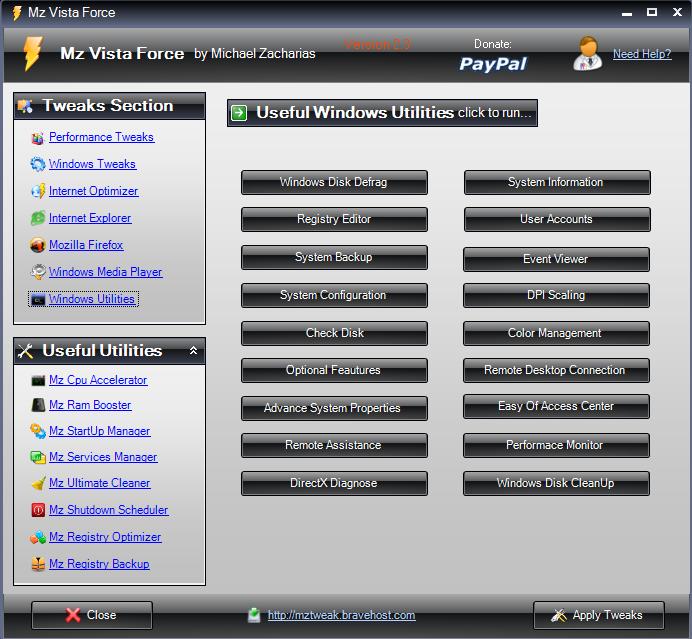692x639 pixels.
Task: Open Mz StartUp Manager
Action: (100, 431)
